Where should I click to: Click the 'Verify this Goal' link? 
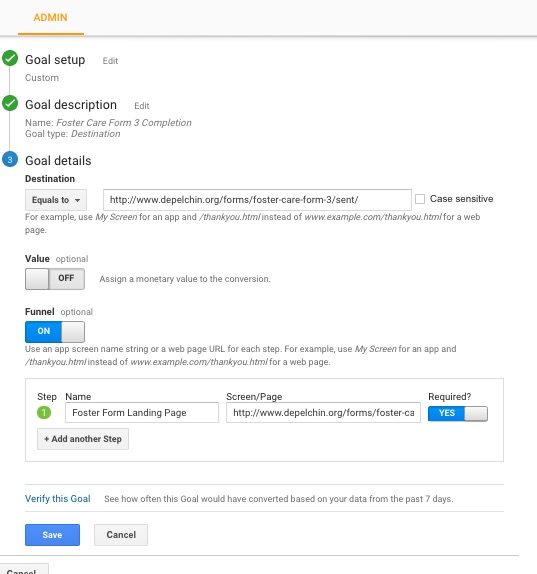coord(57,499)
